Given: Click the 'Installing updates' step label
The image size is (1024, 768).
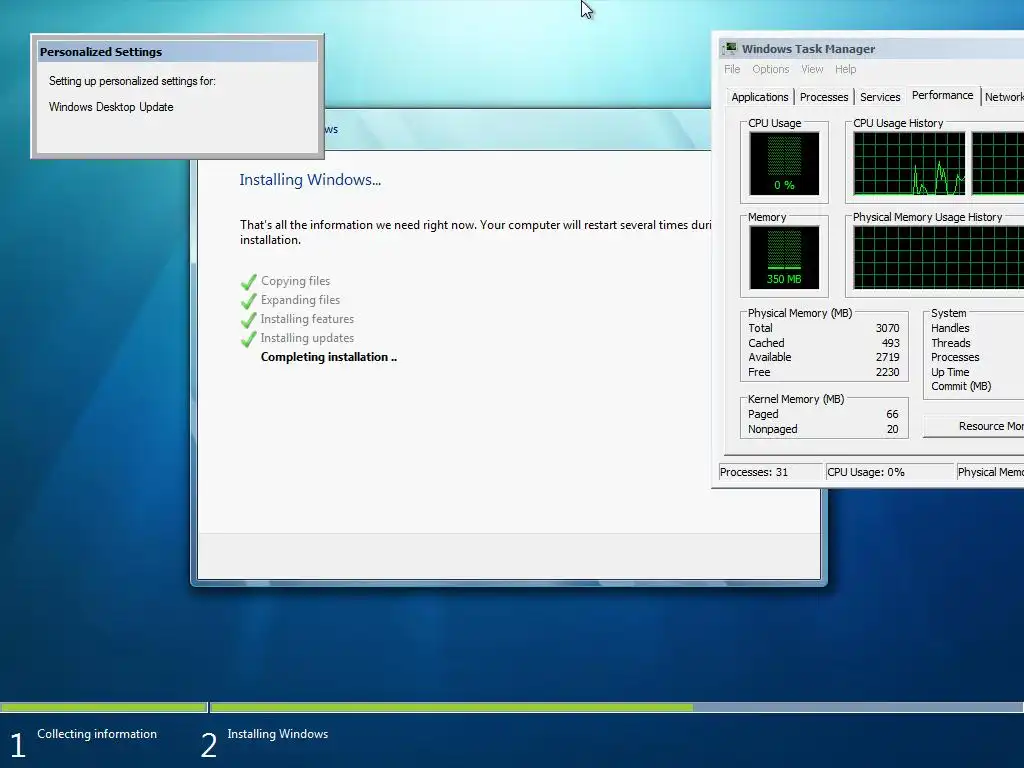Looking at the screenshot, I should (x=307, y=338).
